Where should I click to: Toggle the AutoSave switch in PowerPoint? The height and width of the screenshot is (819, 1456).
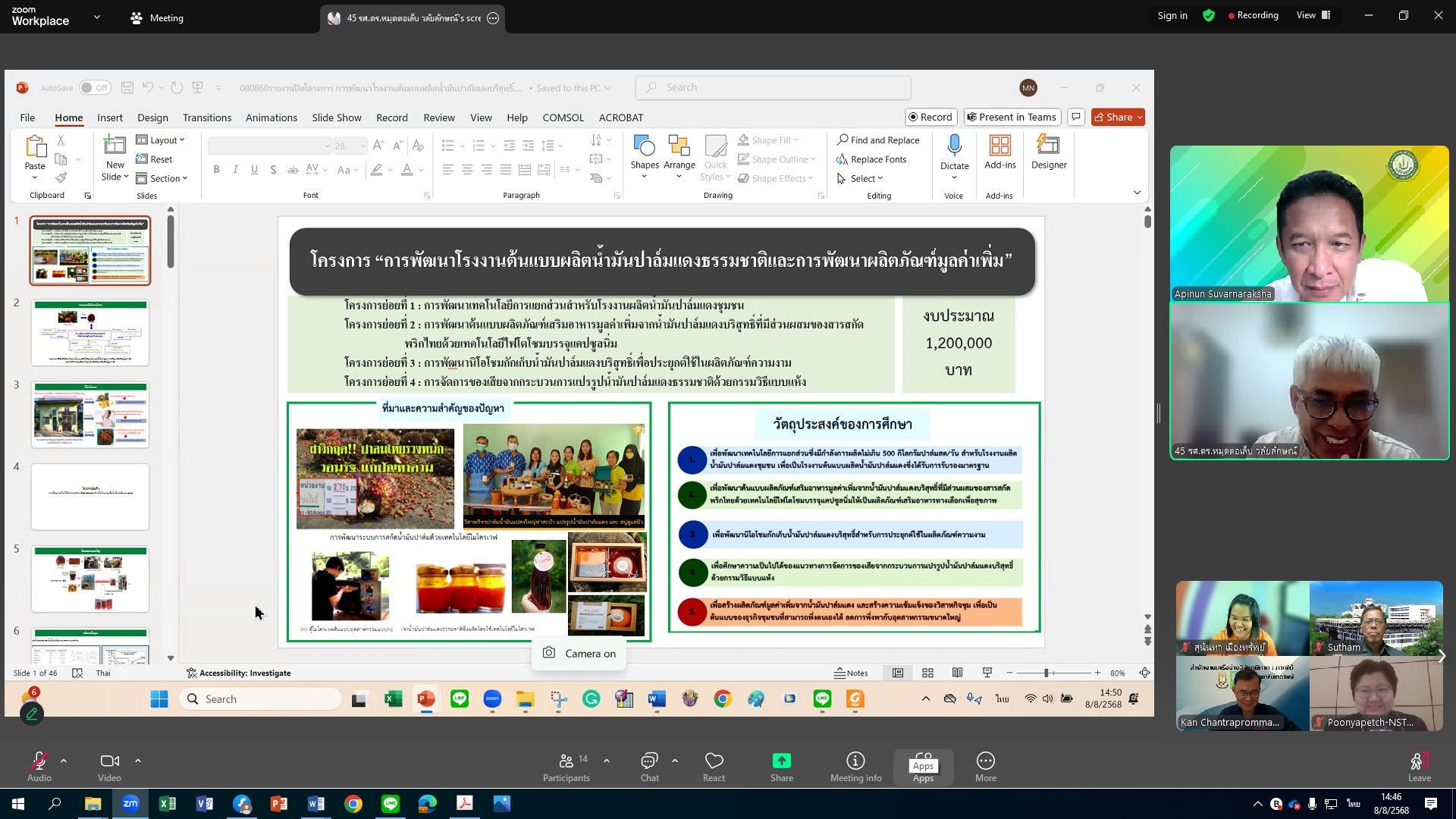(x=95, y=88)
